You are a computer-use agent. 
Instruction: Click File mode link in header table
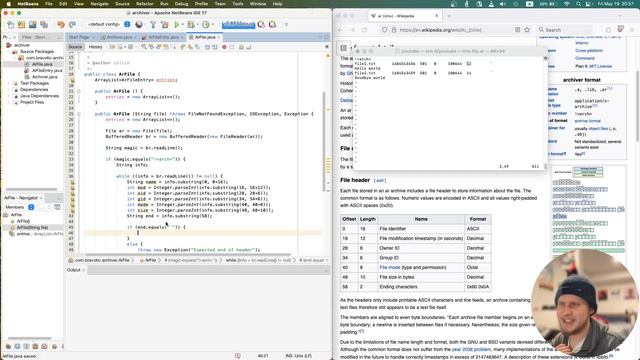389,267
